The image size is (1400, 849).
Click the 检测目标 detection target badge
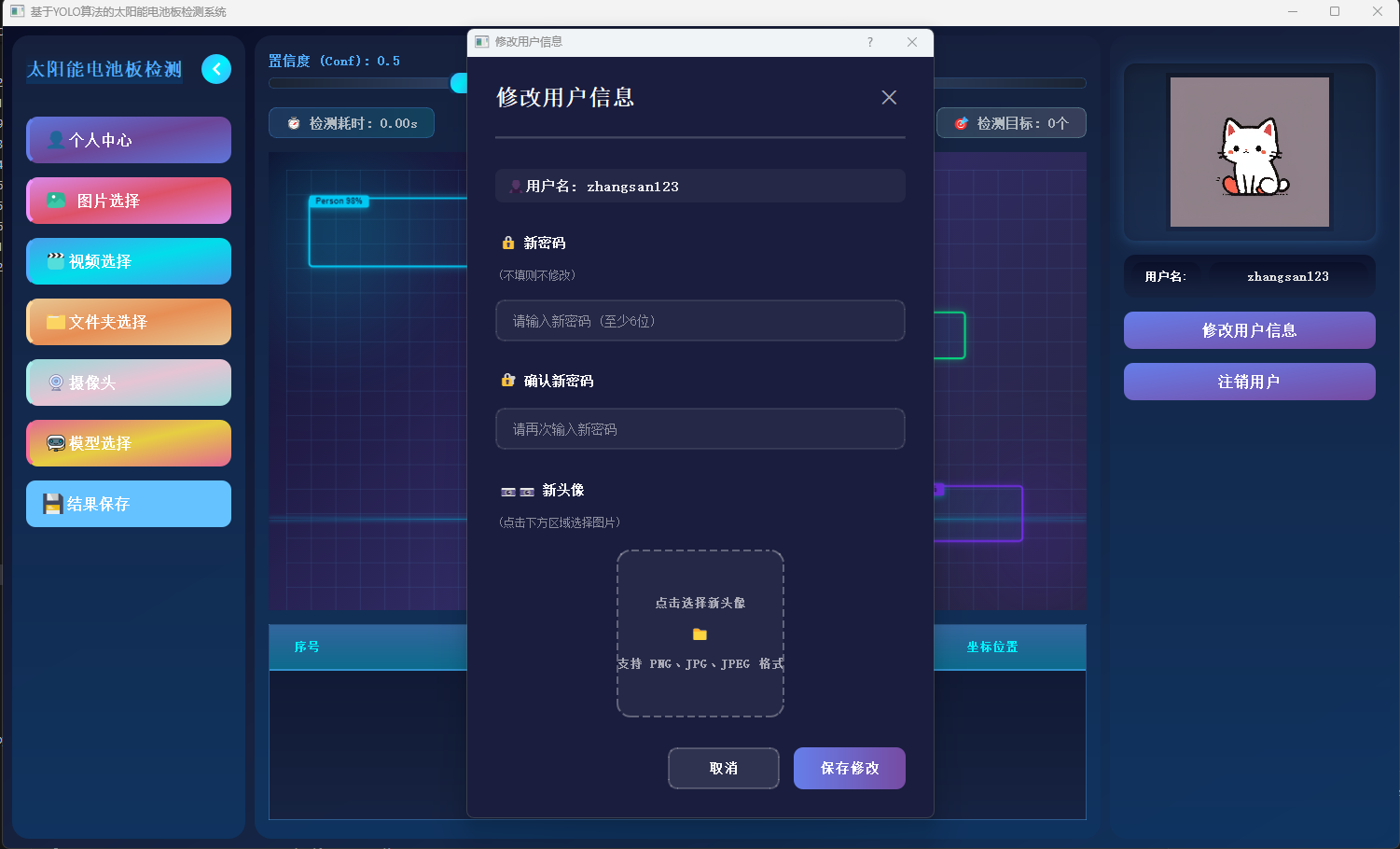click(1011, 122)
